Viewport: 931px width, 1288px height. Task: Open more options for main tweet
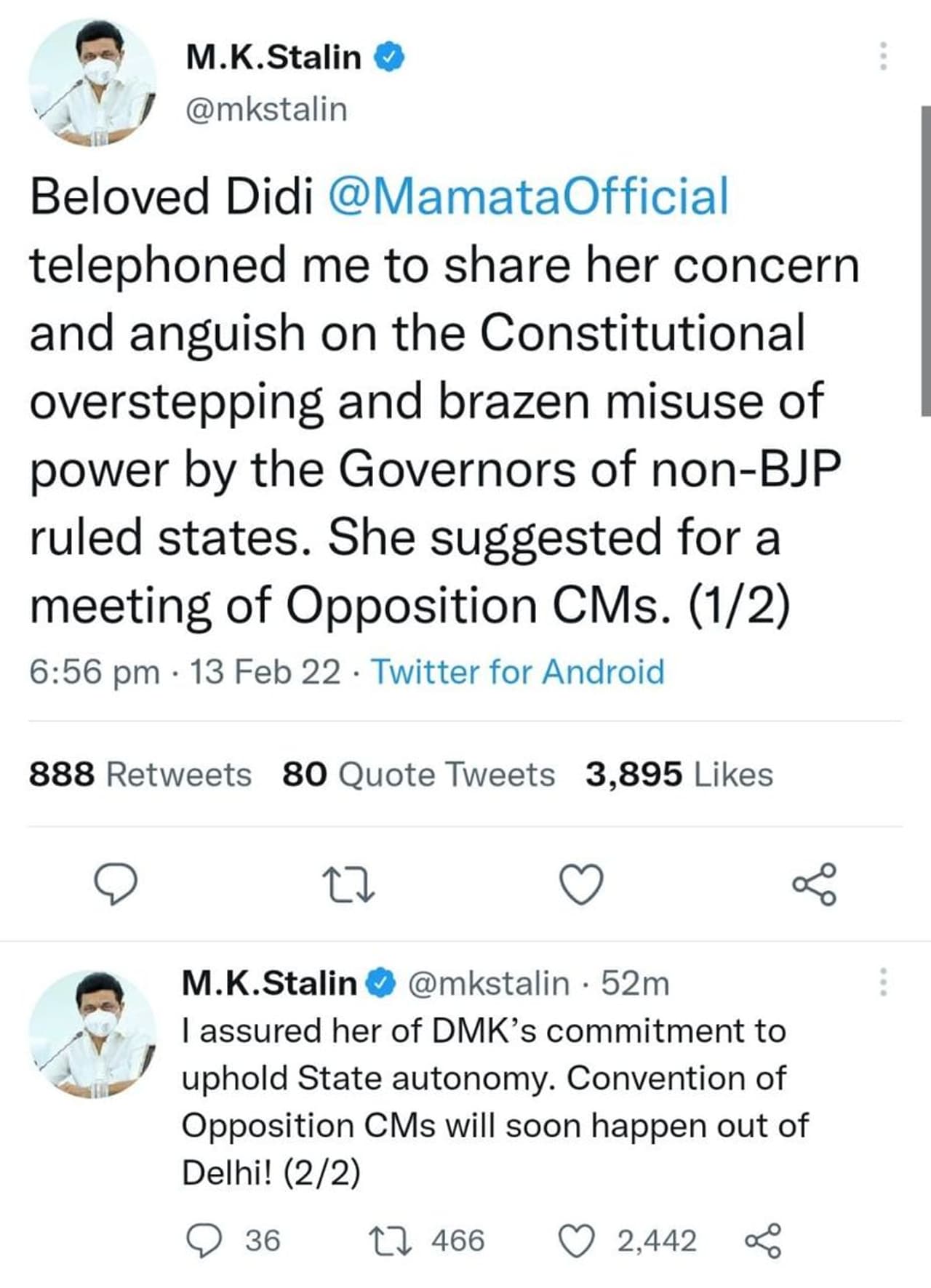tap(883, 56)
